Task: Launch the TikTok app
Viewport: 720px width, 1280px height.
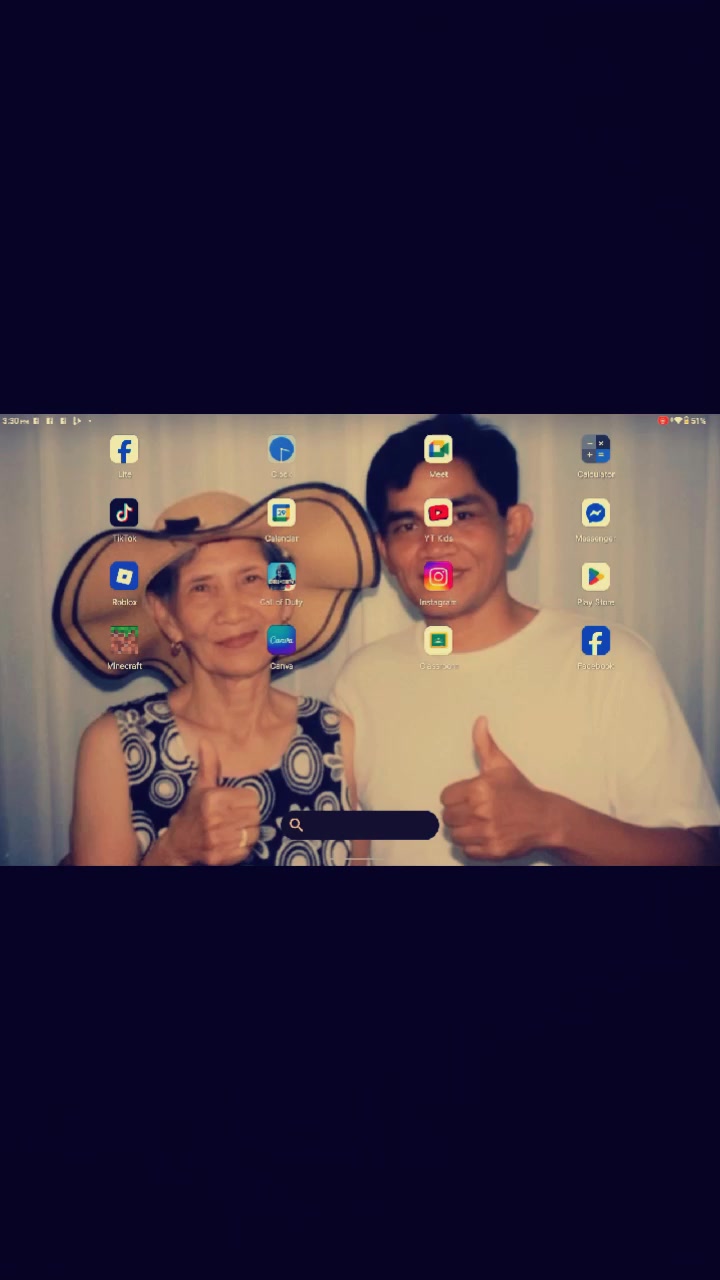Action: click(x=124, y=514)
